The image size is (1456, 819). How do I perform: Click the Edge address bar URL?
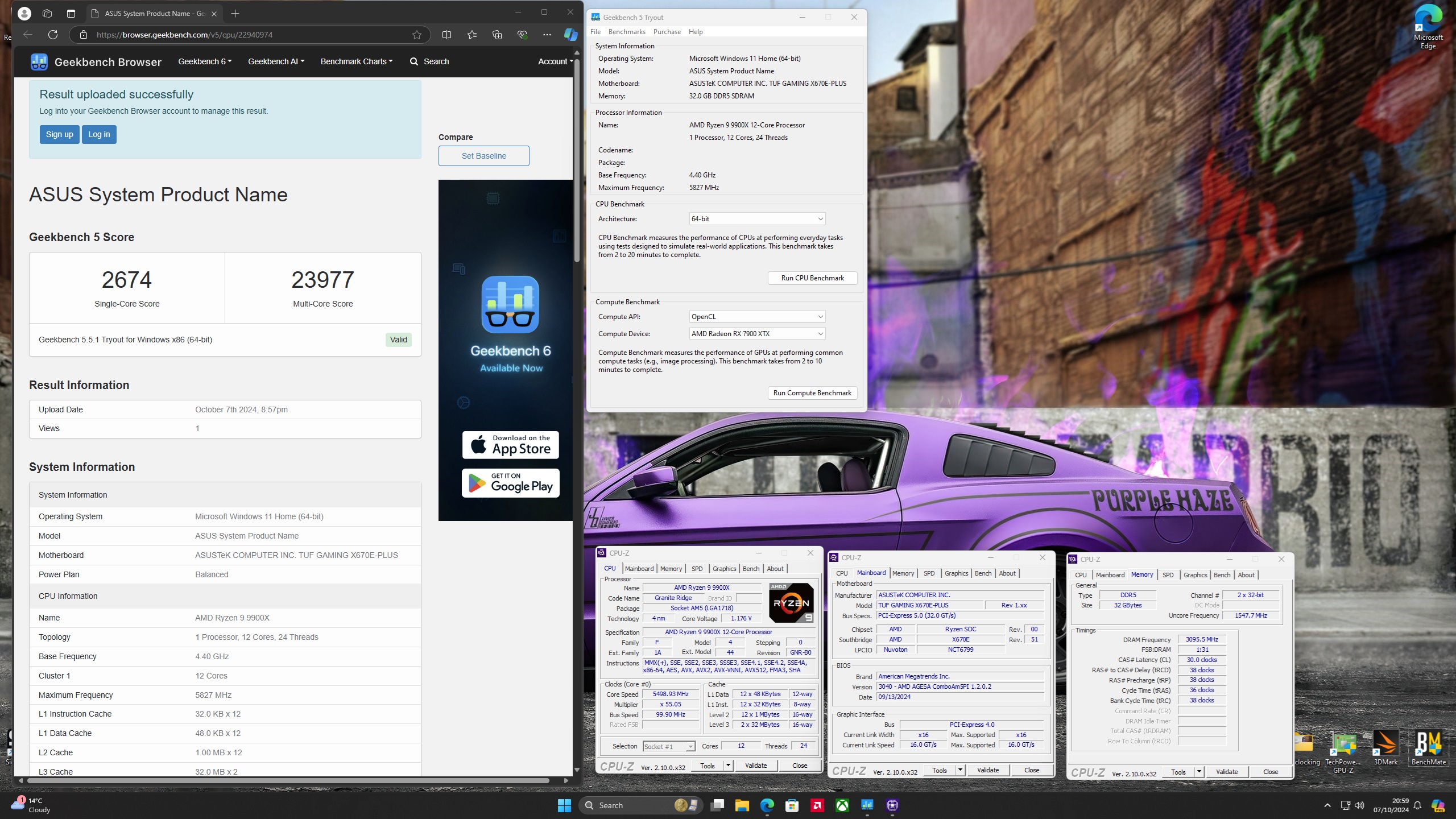185,35
